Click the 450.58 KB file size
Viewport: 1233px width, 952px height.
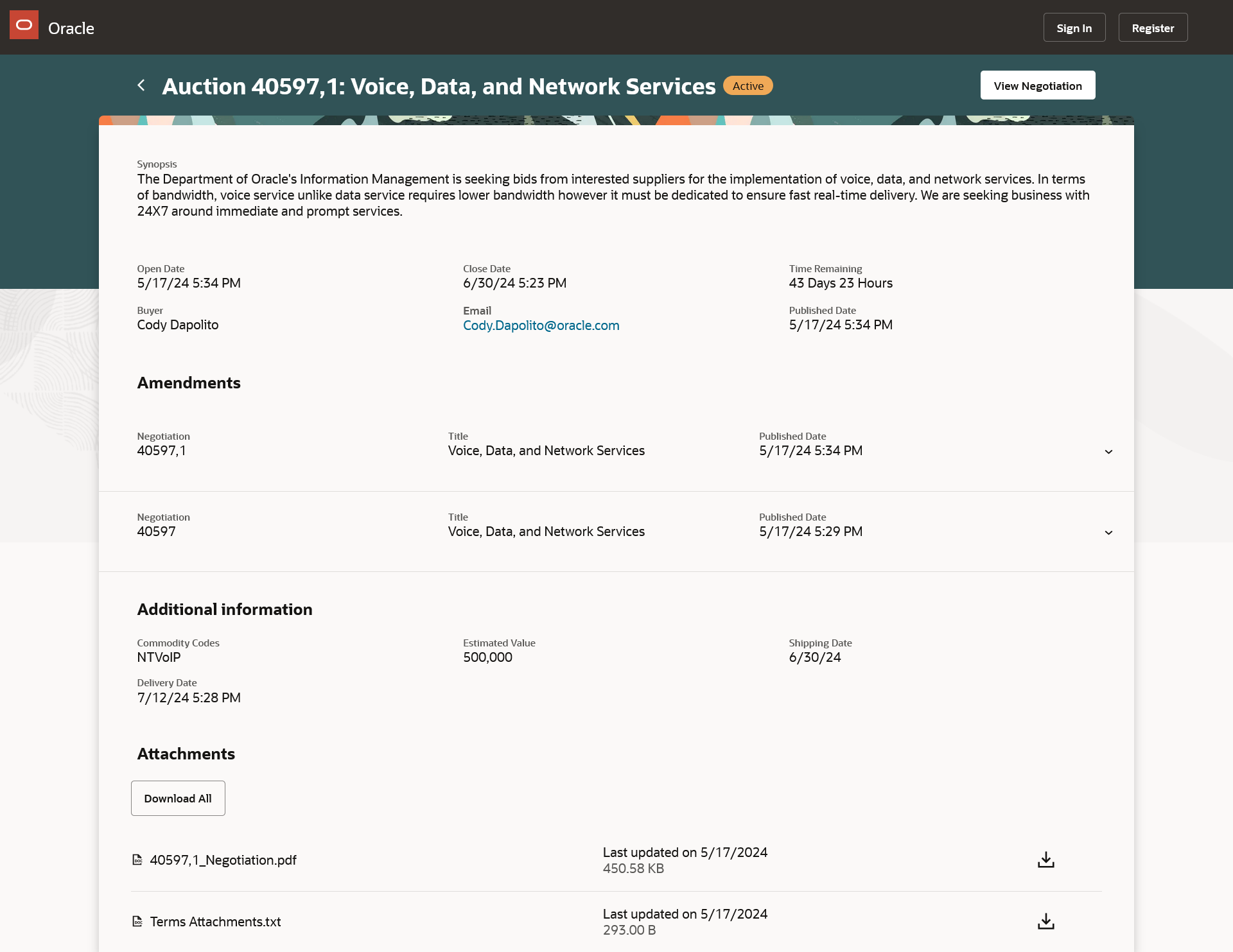(633, 869)
